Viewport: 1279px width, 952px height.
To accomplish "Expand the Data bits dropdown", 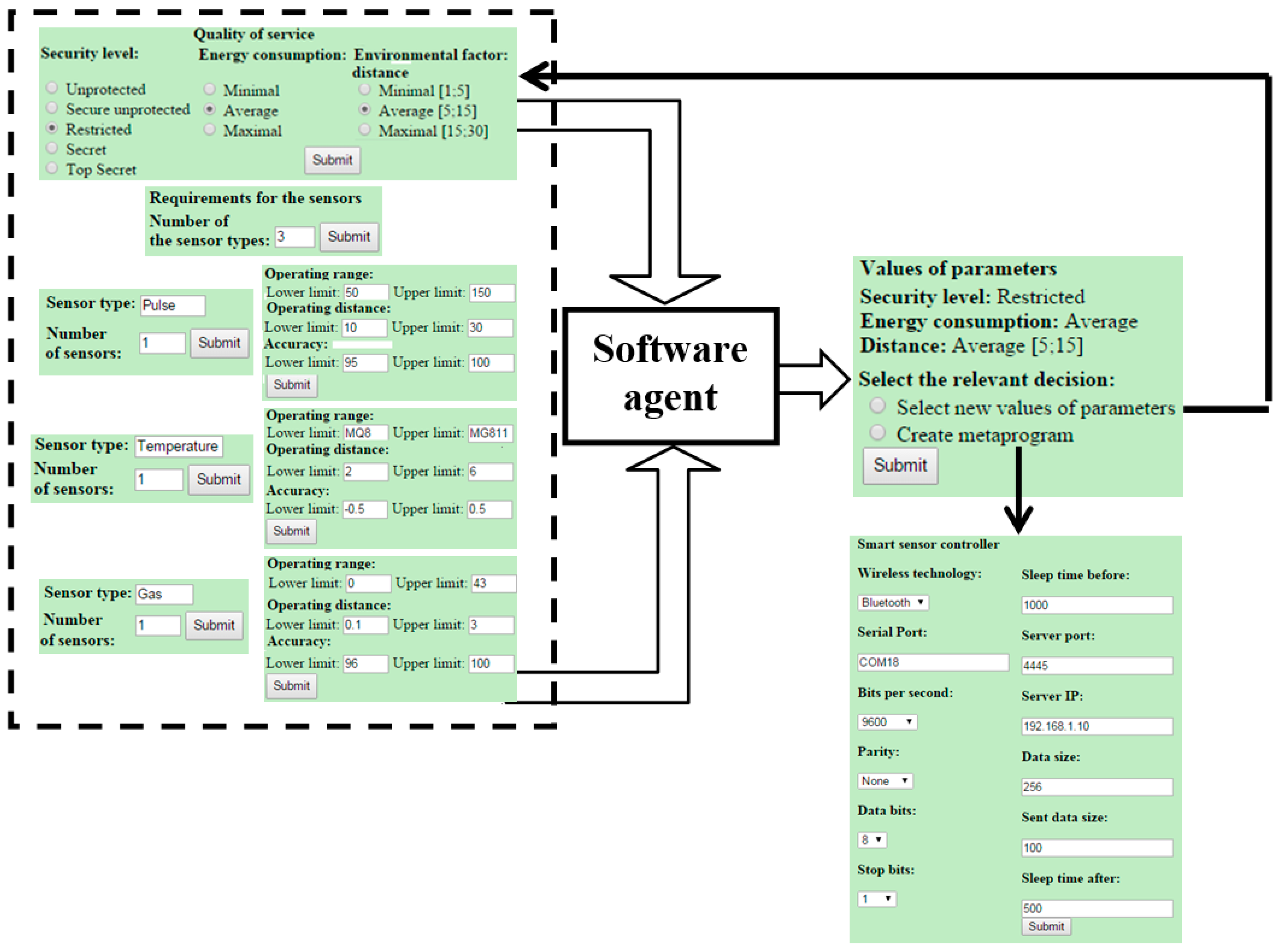I will point(872,840).
